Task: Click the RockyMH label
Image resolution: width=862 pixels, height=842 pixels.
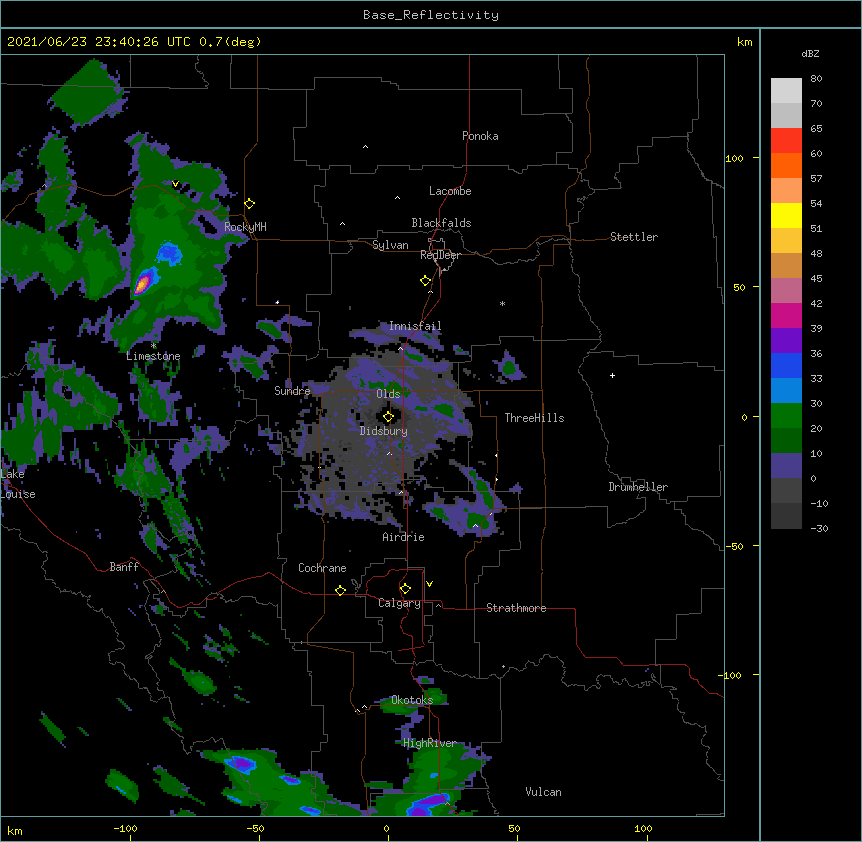Action: click(x=245, y=227)
